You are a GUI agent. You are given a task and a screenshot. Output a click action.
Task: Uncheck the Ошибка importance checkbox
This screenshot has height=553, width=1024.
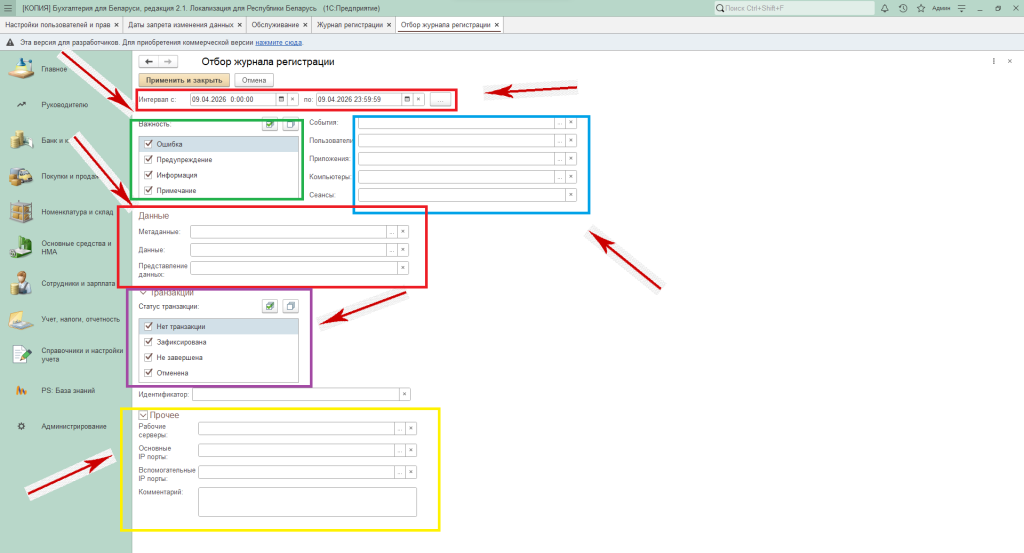pos(149,144)
